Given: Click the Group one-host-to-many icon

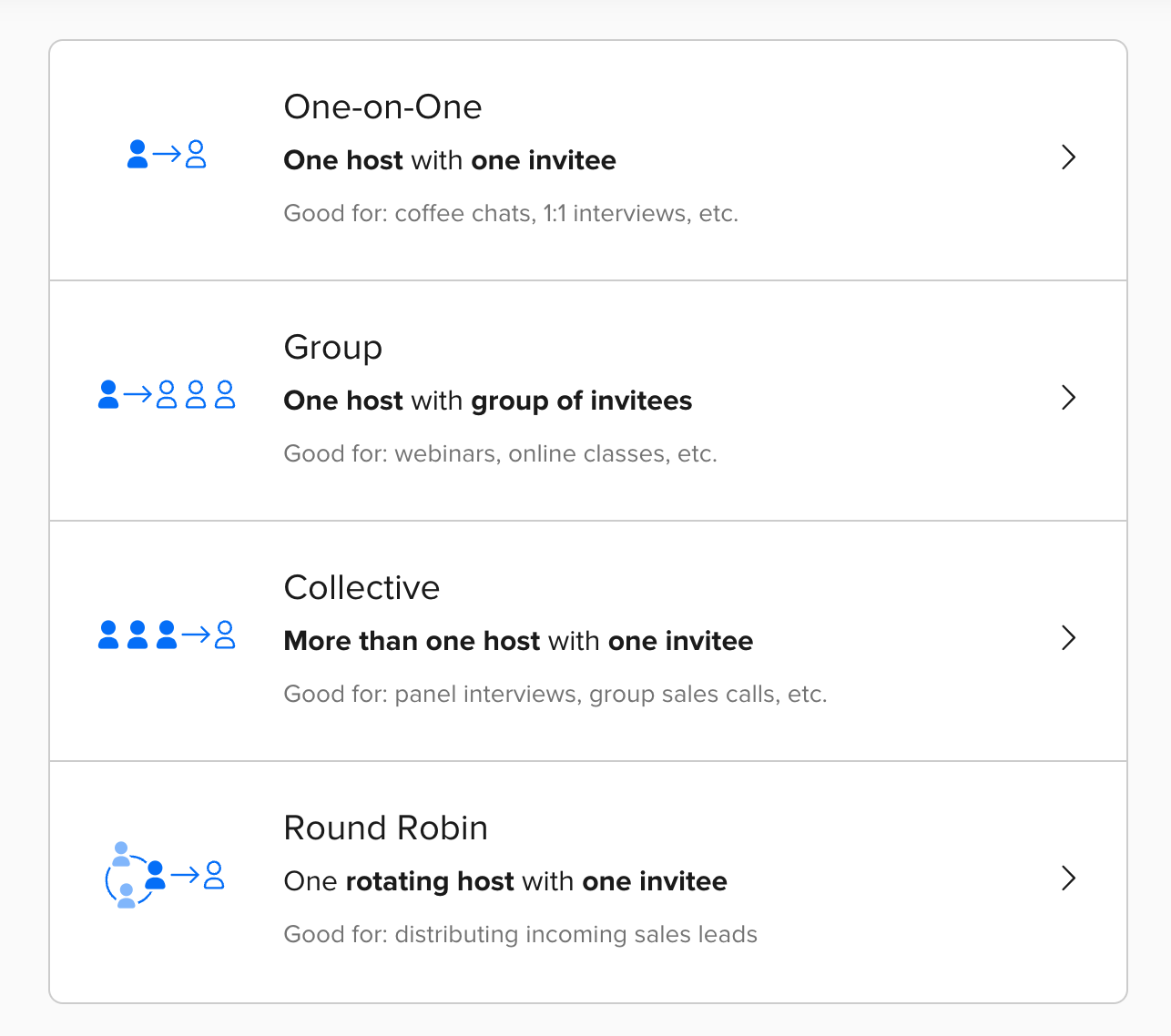Looking at the screenshot, I should click(x=167, y=395).
